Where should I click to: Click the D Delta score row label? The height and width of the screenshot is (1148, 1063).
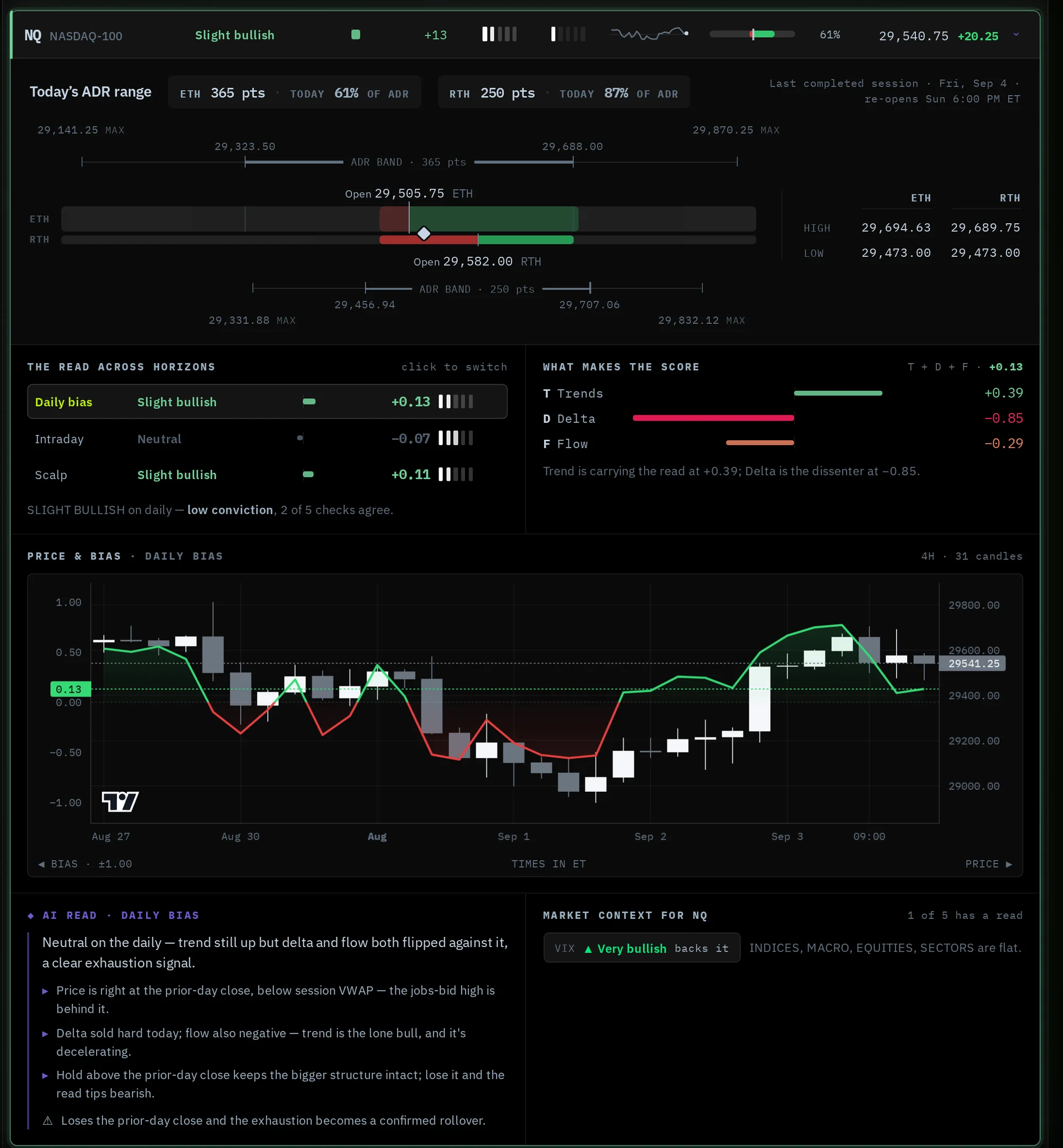[569, 418]
